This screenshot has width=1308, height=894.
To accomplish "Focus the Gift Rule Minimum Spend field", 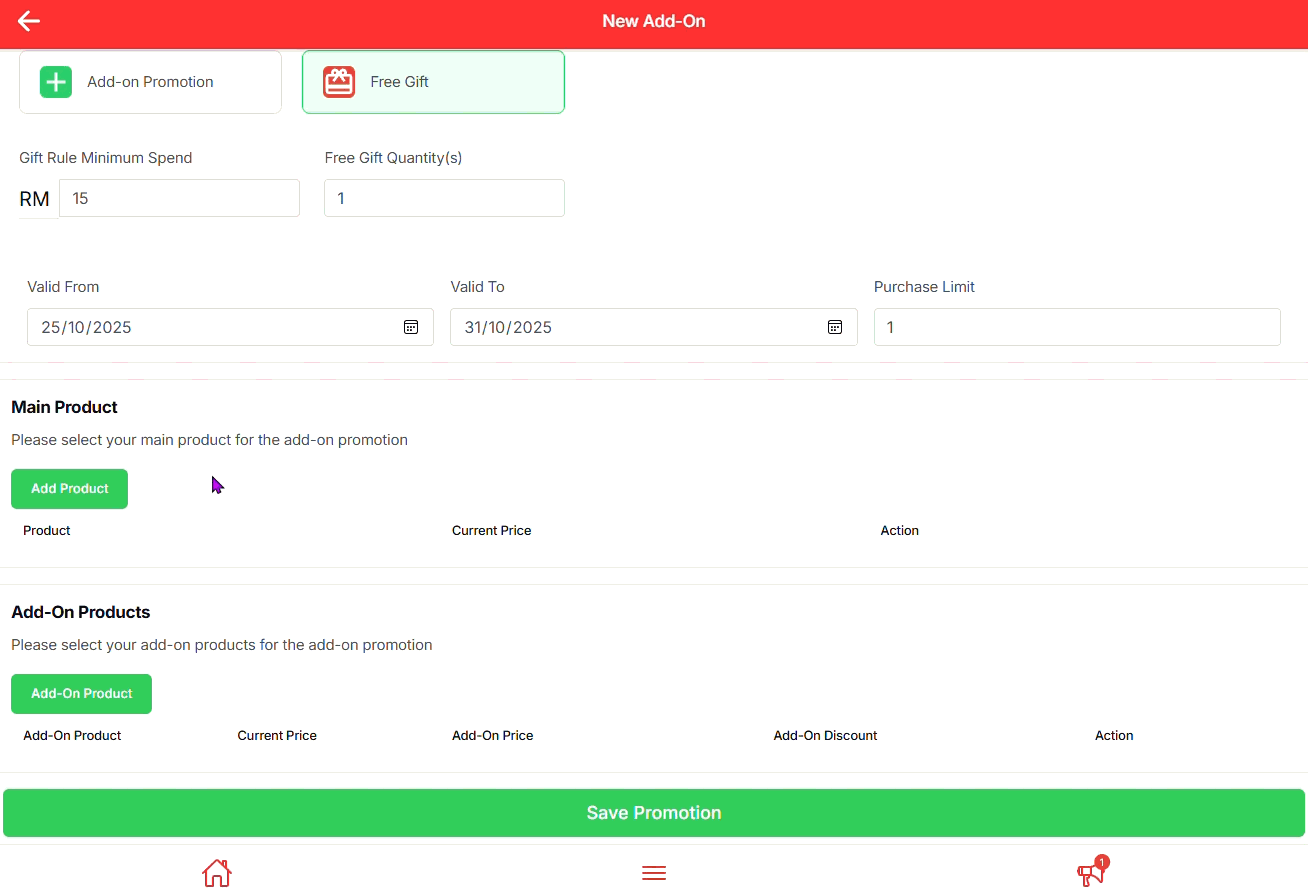I will [x=179, y=198].
